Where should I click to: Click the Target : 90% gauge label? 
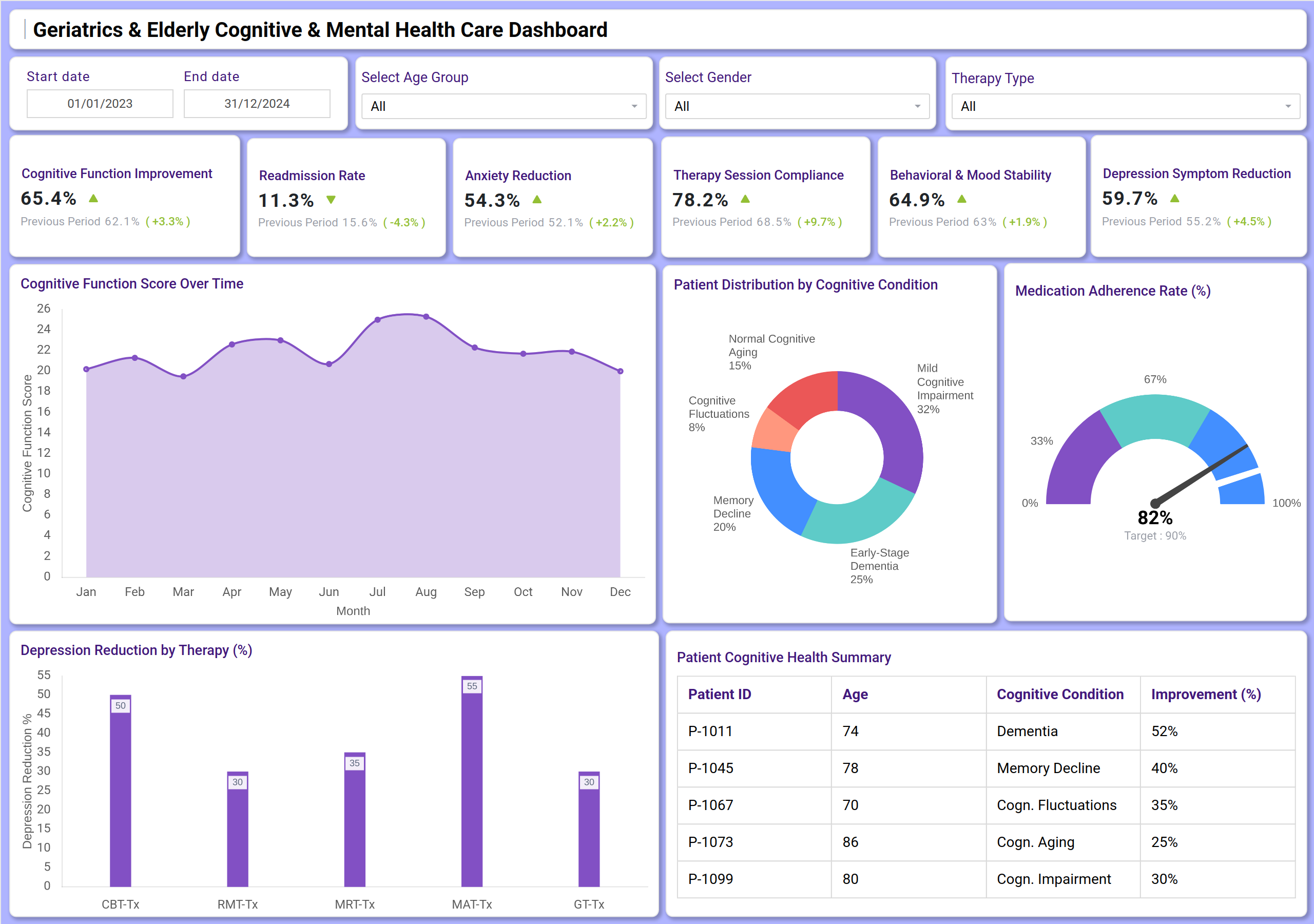(1155, 536)
